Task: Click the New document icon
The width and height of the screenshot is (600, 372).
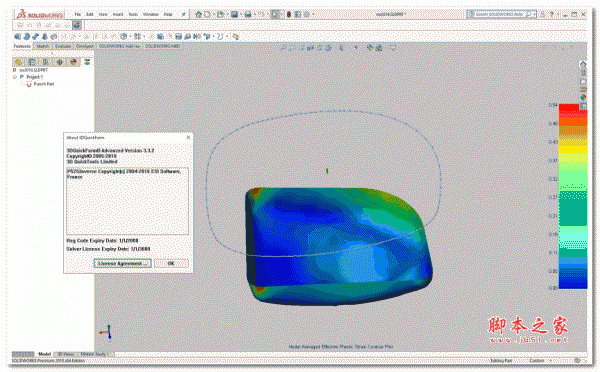Action: click(207, 15)
